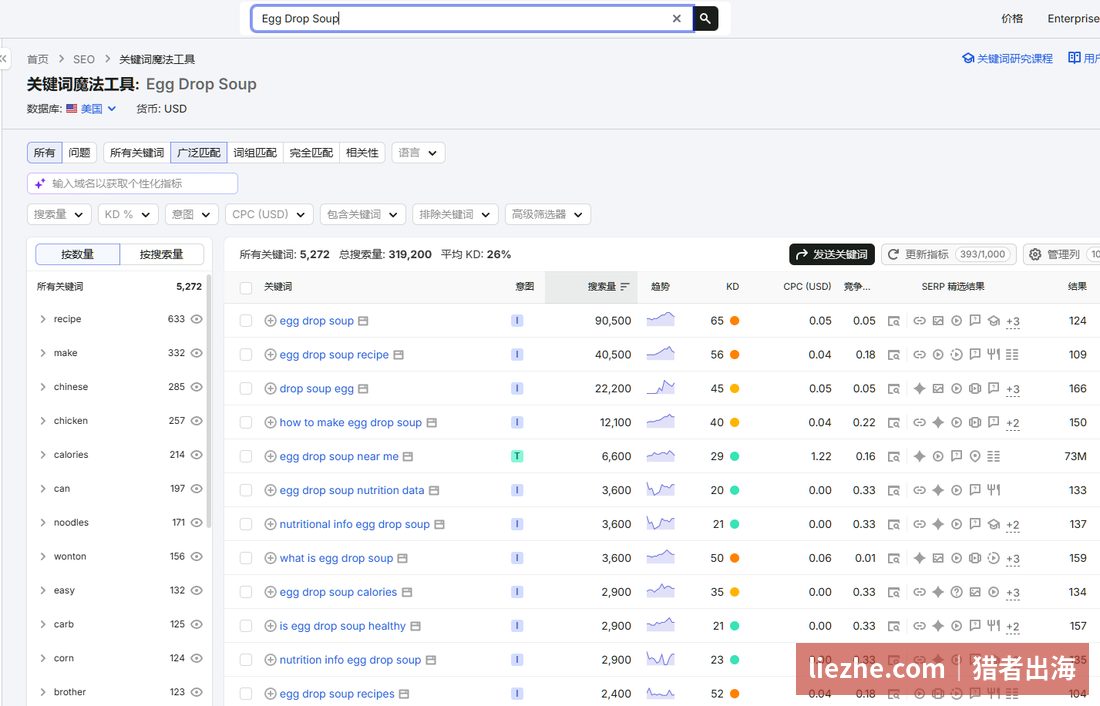Open SERP view icon for 'egg drop soup recipe'
Screen dimensions: 1100x706
pyautogui.click(x=894, y=355)
